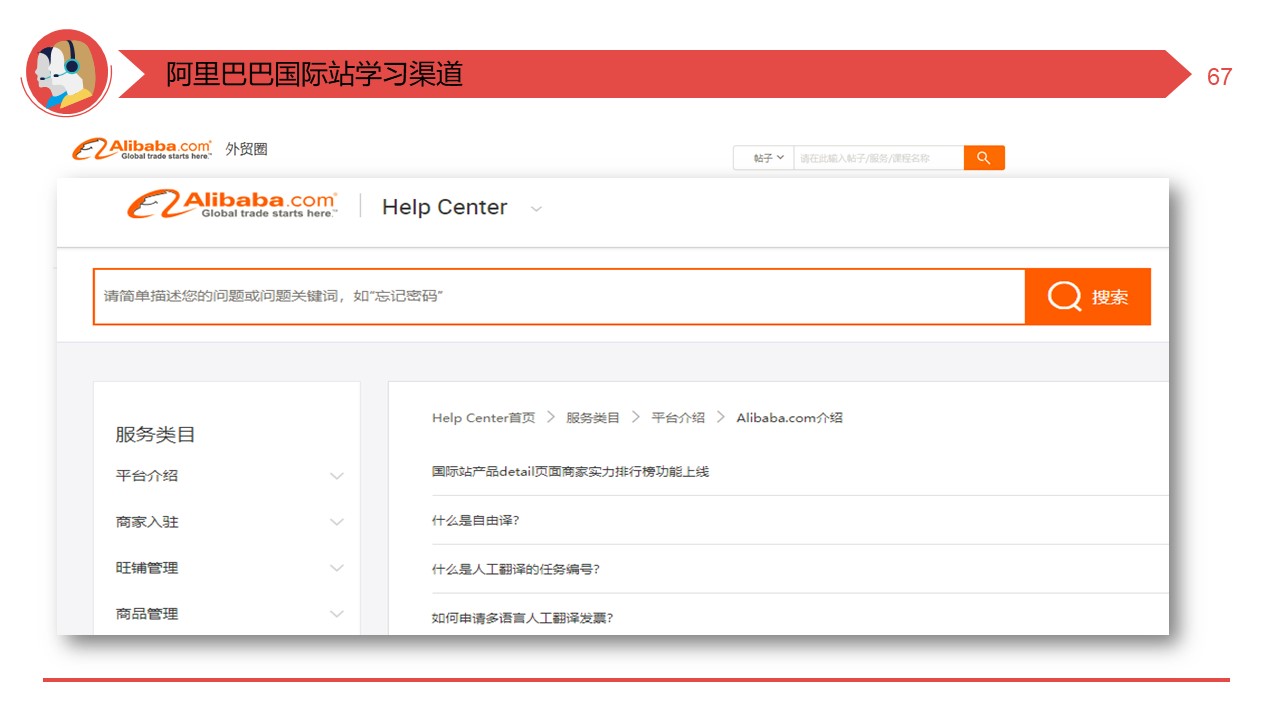The image size is (1280, 720).
Task: Click the small Alibaba.com logo beside 外贸圈
Action: (x=142, y=150)
